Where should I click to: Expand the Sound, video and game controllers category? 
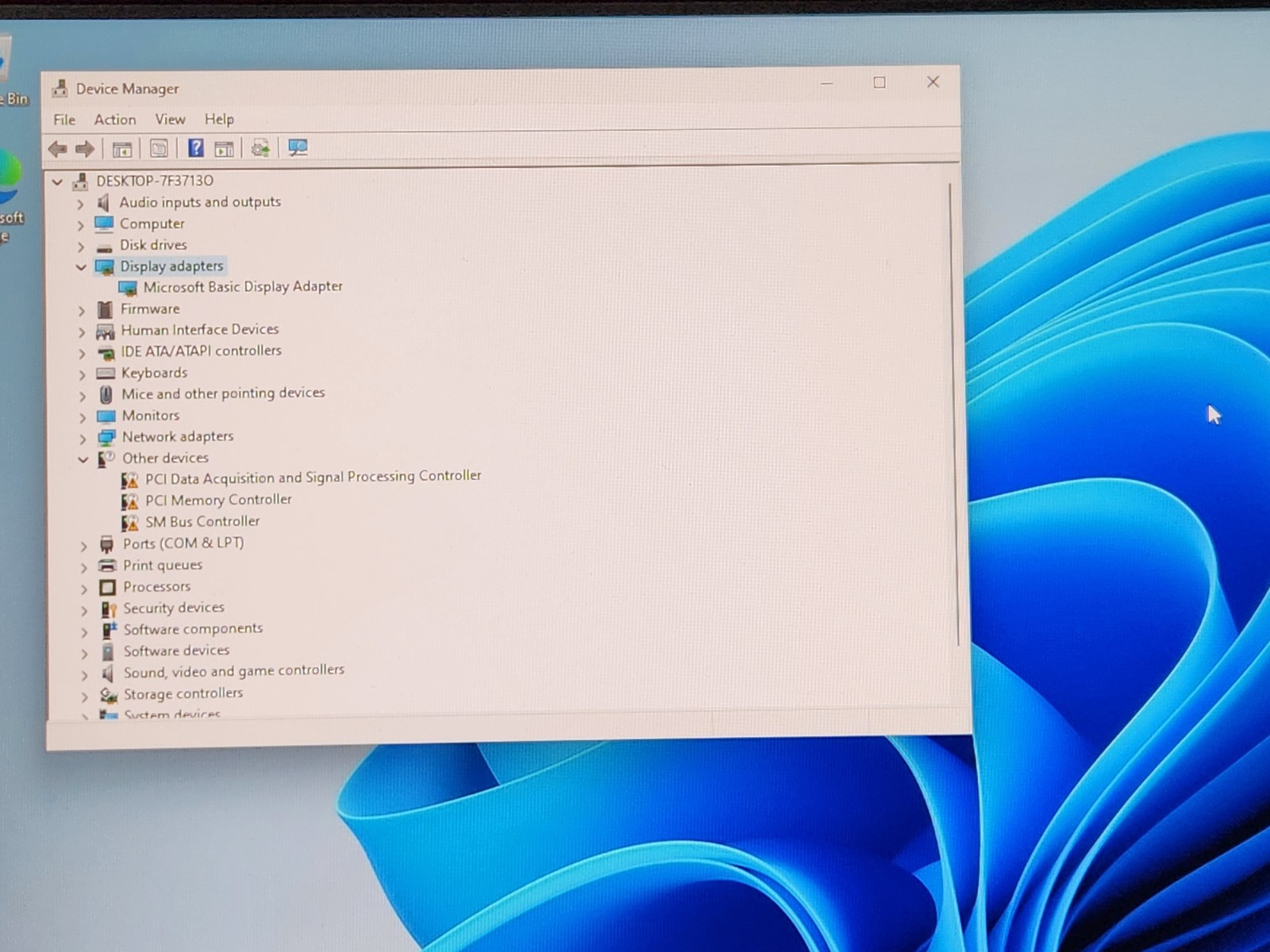(x=85, y=675)
